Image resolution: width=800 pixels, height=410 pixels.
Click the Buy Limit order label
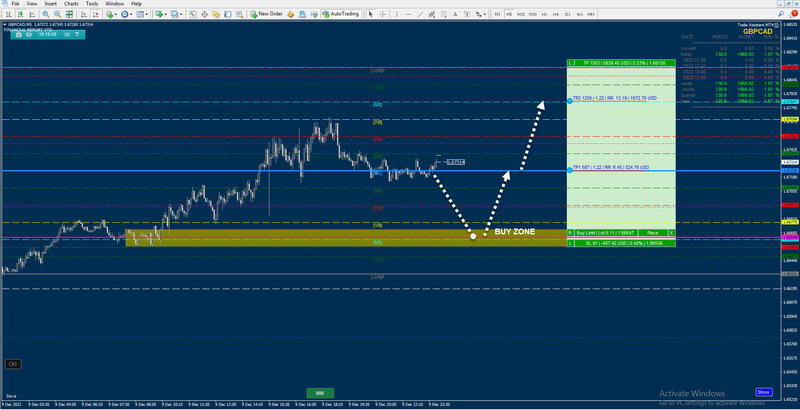[x=606, y=233]
